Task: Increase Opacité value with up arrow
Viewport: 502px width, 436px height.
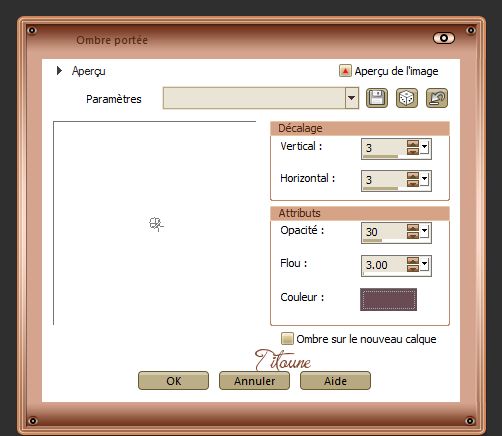Action: click(413, 228)
